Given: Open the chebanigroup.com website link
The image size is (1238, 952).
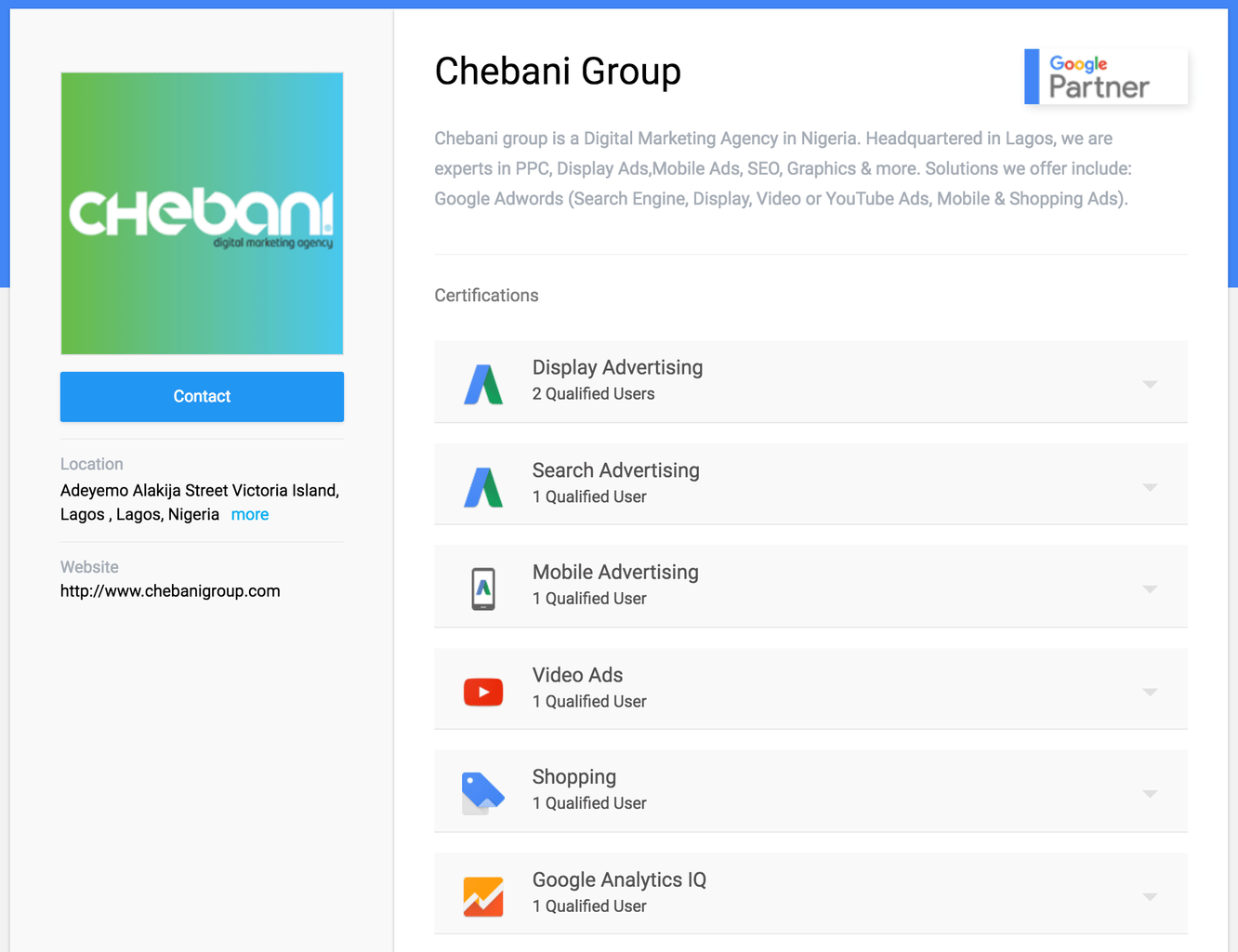Looking at the screenshot, I should [170, 591].
